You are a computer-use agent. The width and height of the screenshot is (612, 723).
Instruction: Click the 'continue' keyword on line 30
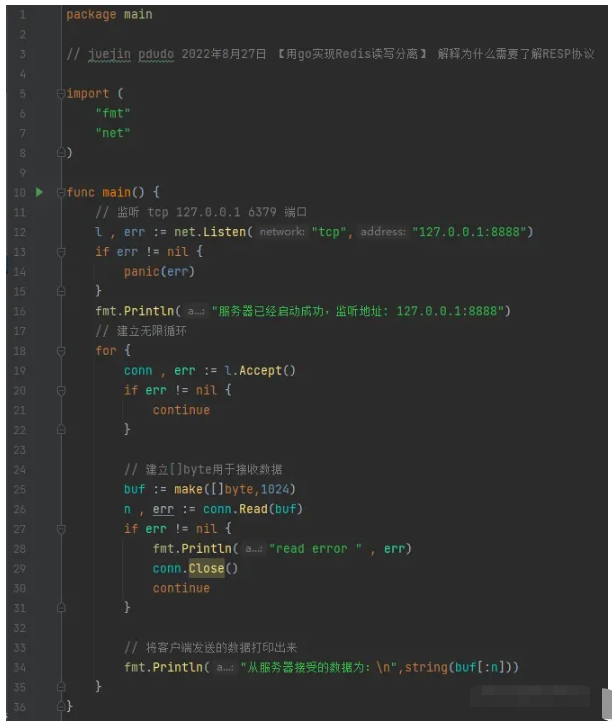tap(181, 588)
